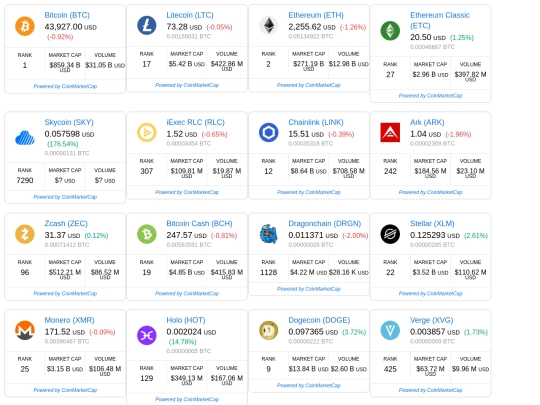Click the Skycoin blue cloud icon

(x=25, y=138)
